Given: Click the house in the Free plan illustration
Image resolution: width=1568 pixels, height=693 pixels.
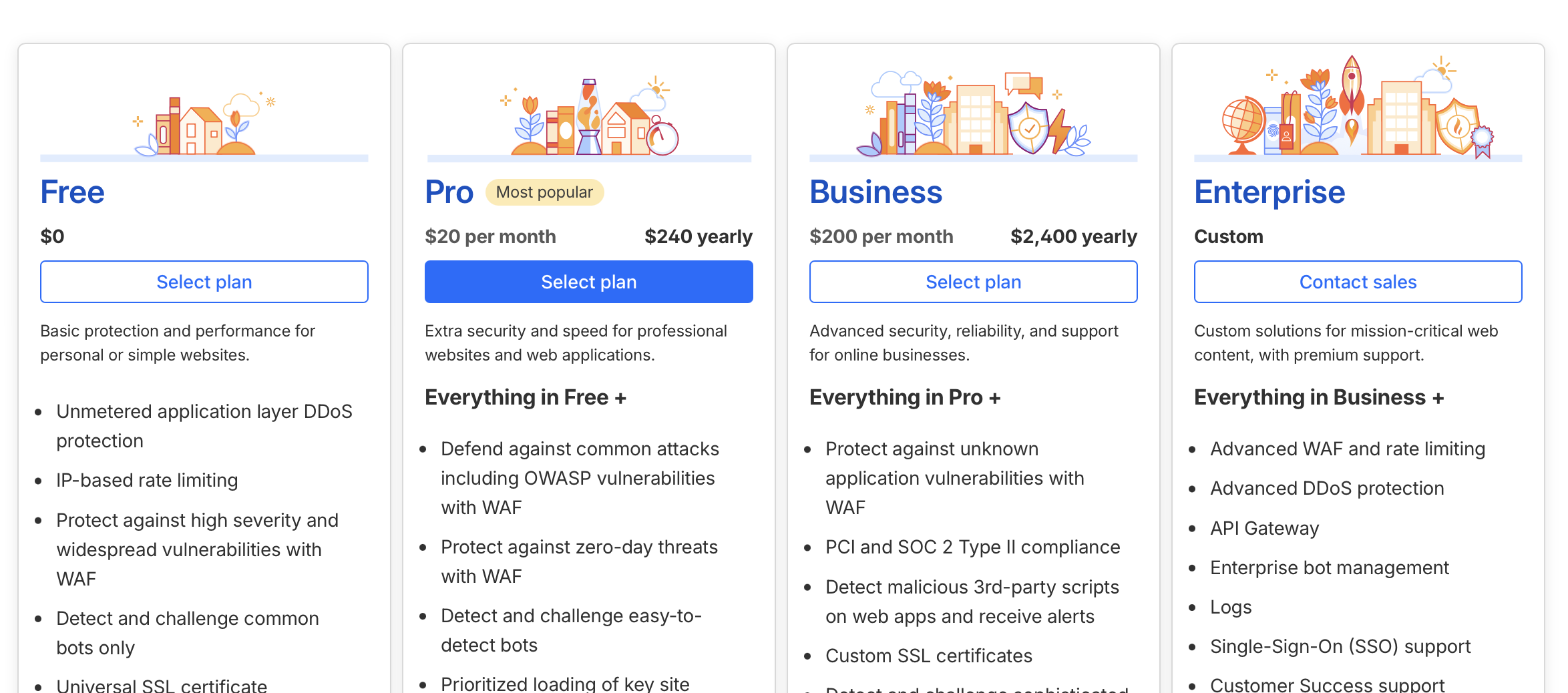Looking at the screenshot, I should 201,130.
